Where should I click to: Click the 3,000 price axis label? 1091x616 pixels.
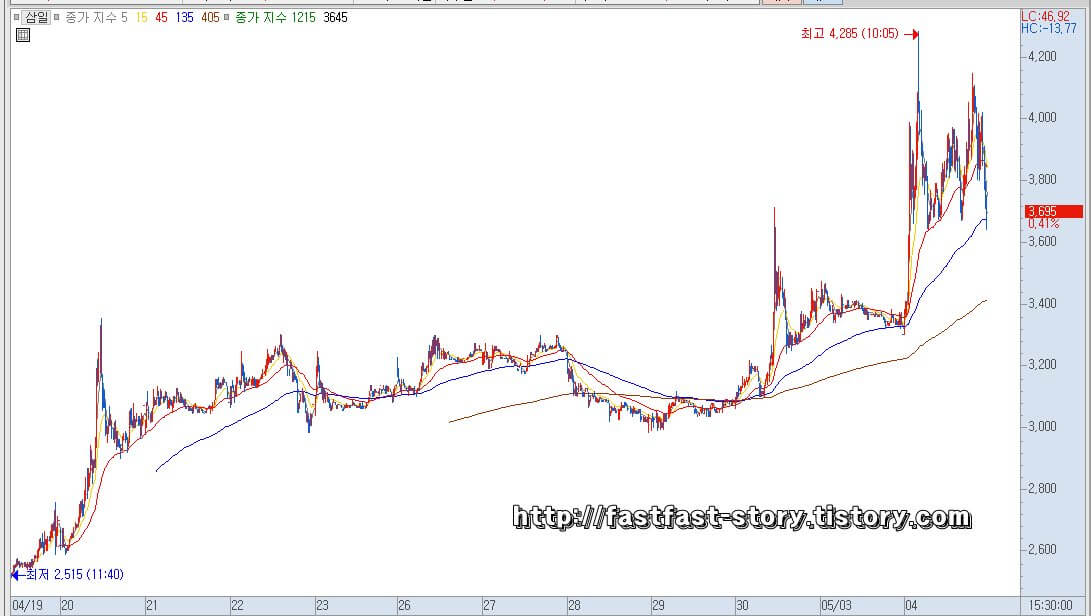(1042, 427)
